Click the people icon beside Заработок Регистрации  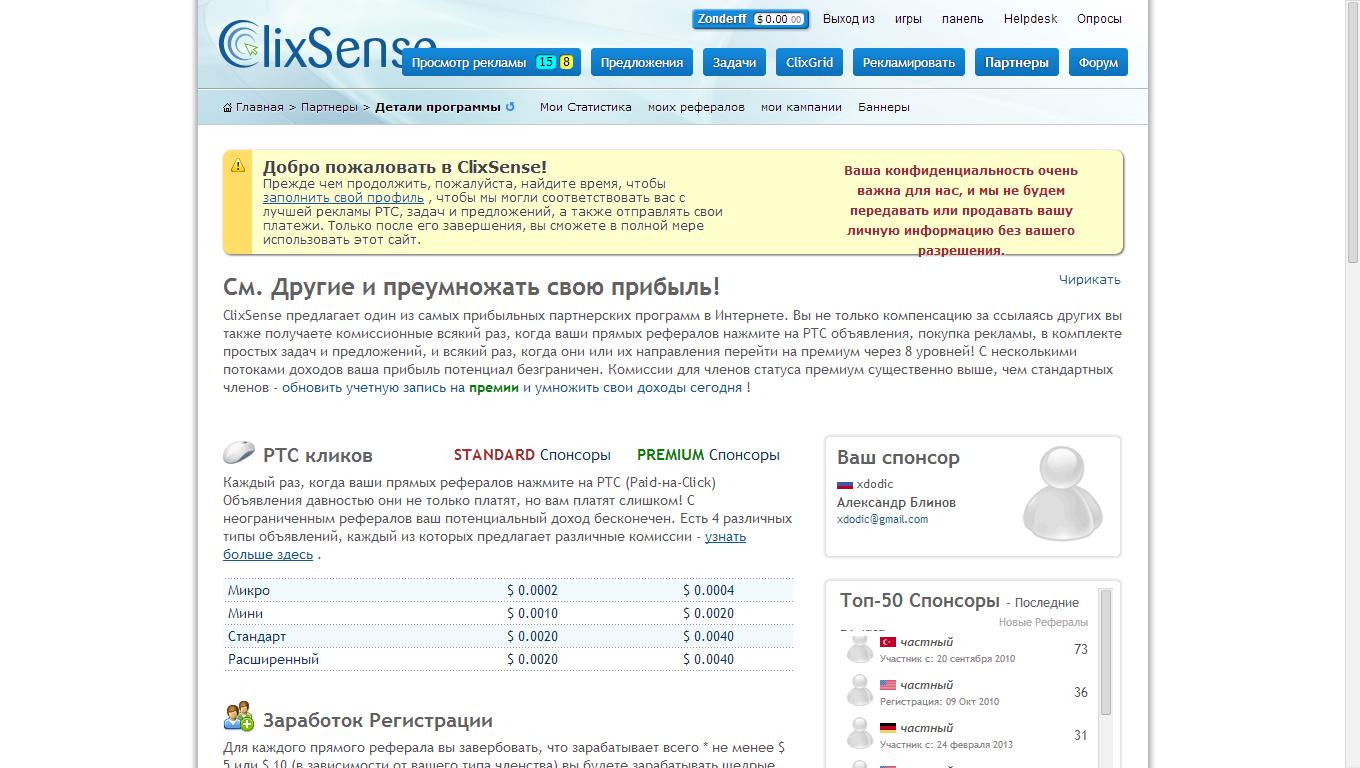click(x=239, y=716)
